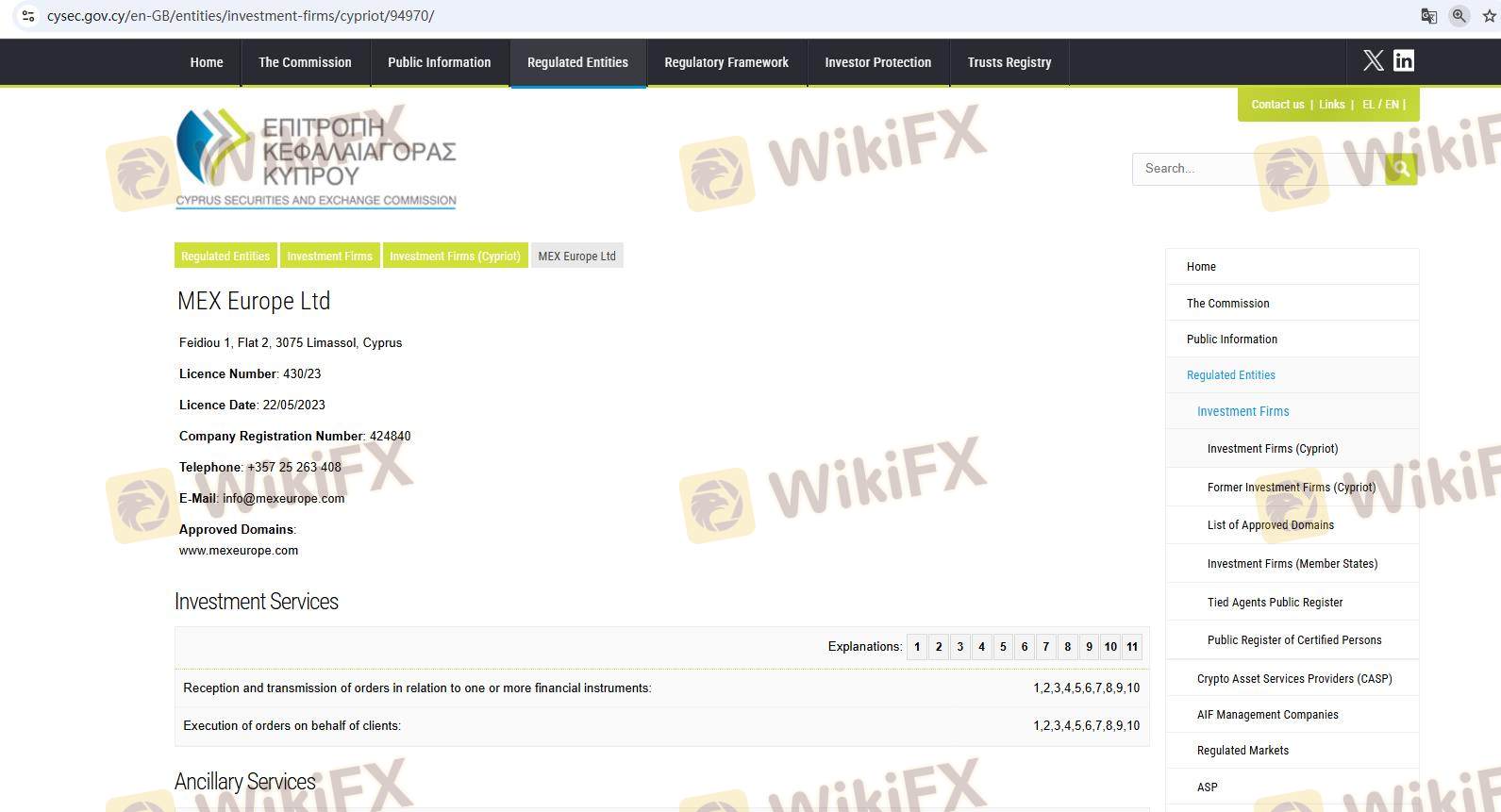Open Public Information in sidebar
The height and width of the screenshot is (812, 1501).
pos(1293,340)
